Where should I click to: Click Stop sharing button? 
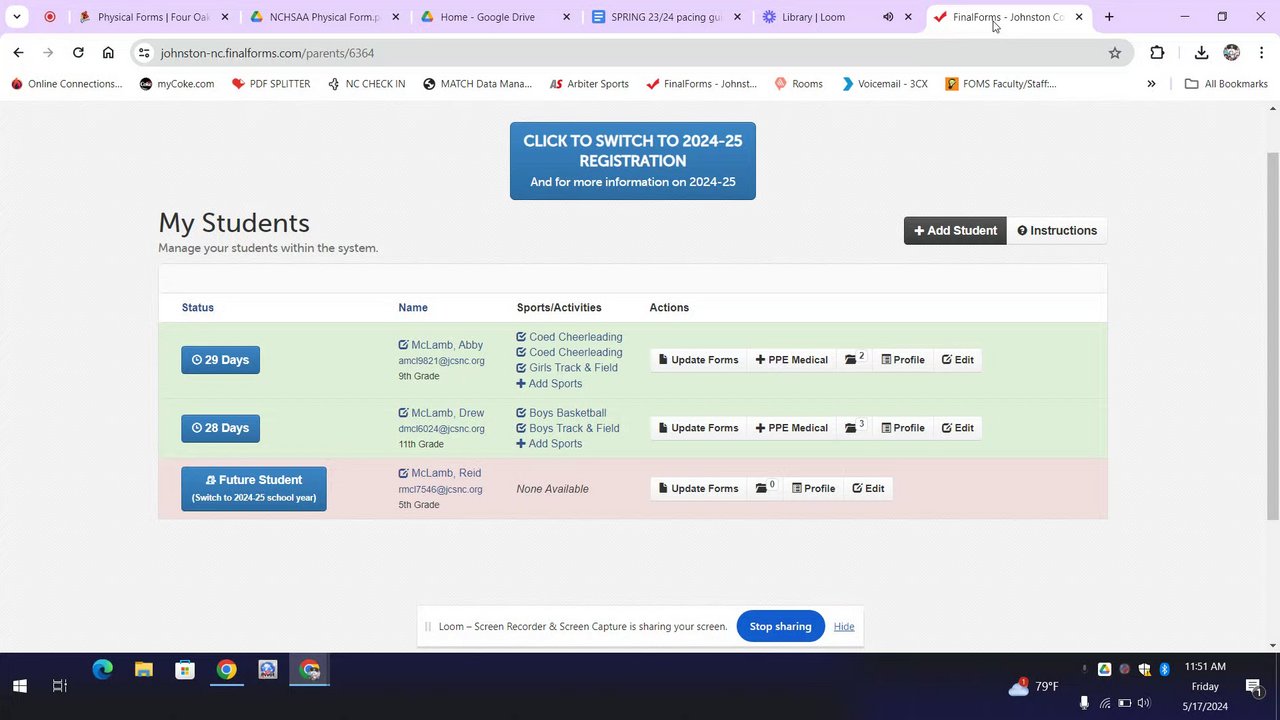coord(780,626)
